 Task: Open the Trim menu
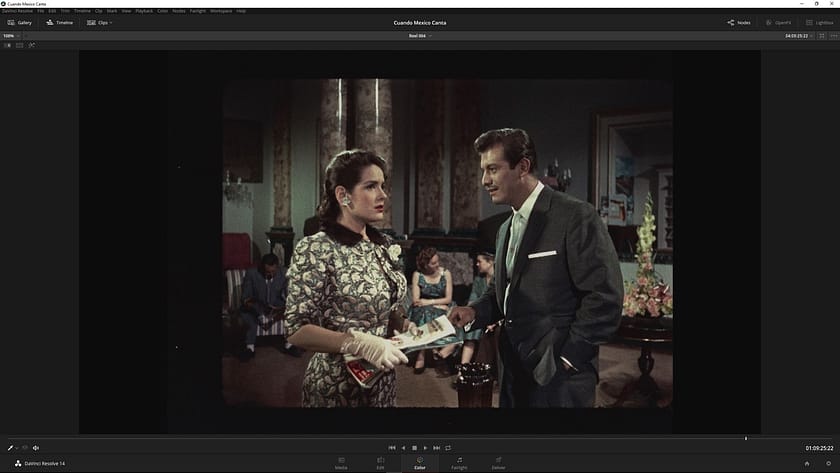[x=65, y=11]
